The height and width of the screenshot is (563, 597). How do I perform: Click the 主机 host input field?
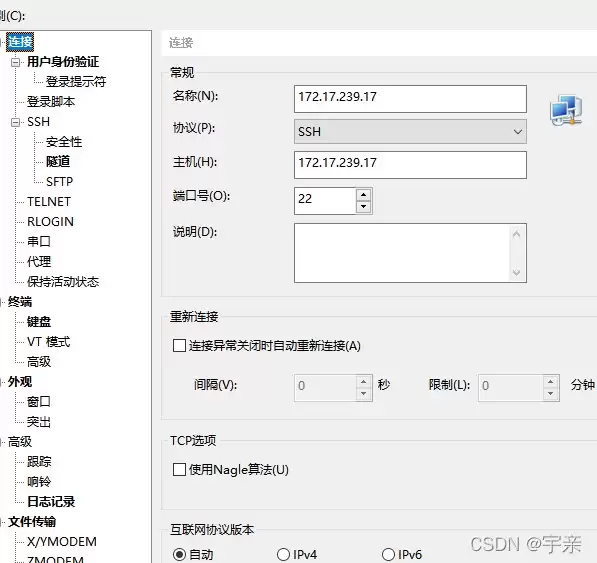point(410,165)
